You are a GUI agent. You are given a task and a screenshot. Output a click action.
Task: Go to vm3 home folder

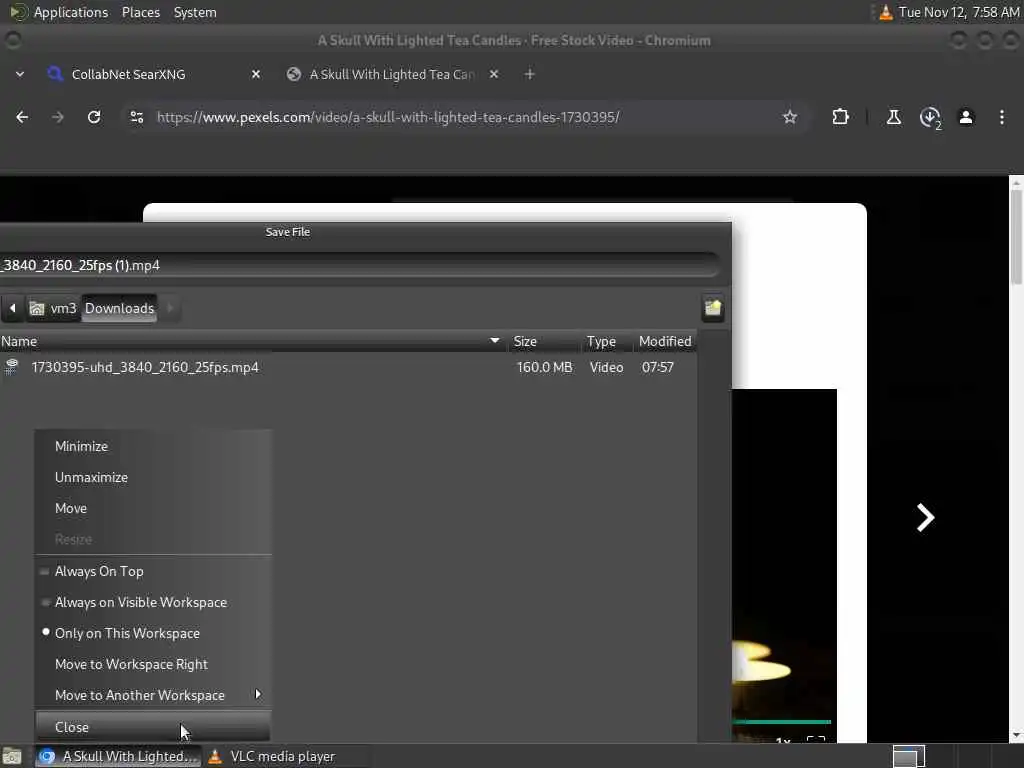(54, 308)
